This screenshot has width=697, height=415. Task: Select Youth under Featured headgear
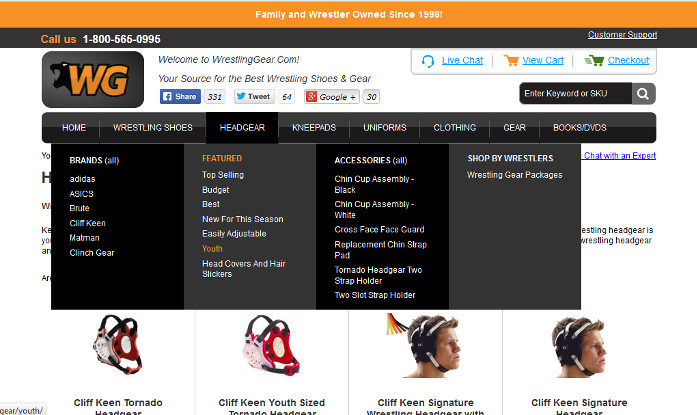[213, 248]
